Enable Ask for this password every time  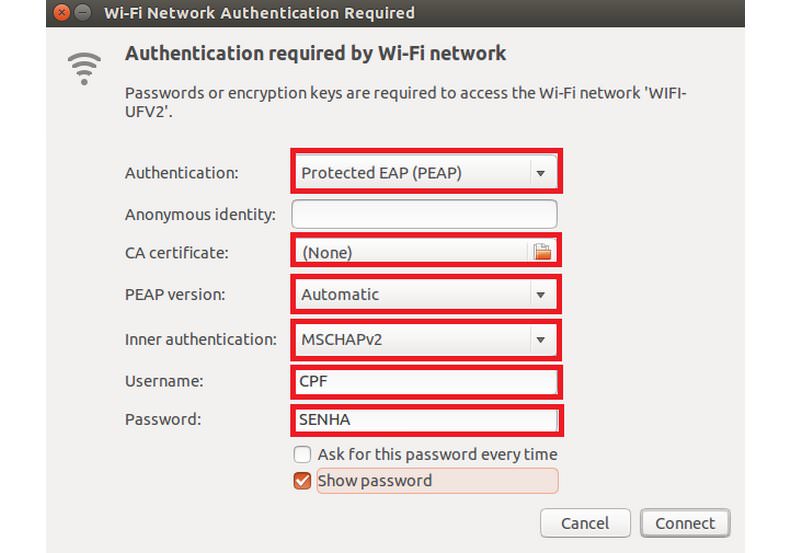(302, 454)
